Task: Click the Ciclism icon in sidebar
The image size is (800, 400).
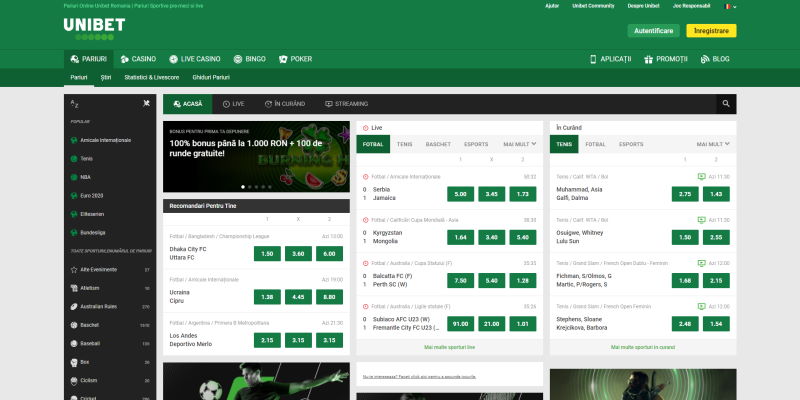Action: pos(74,381)
